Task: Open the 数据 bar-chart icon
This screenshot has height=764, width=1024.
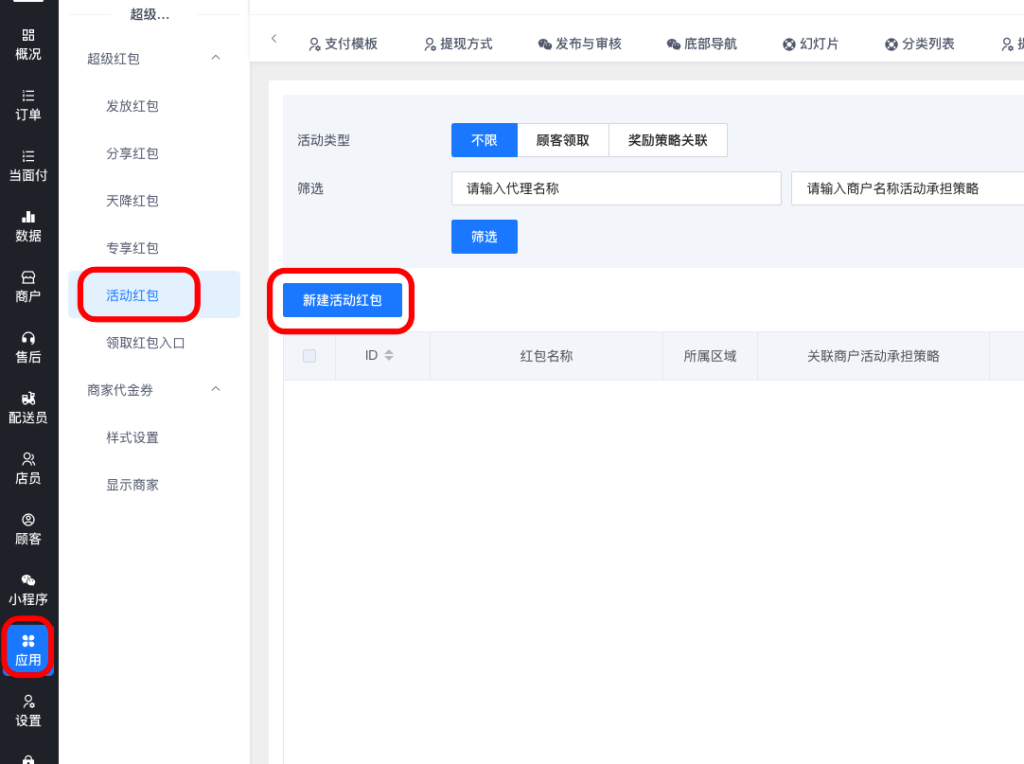Action: [28, 217]
